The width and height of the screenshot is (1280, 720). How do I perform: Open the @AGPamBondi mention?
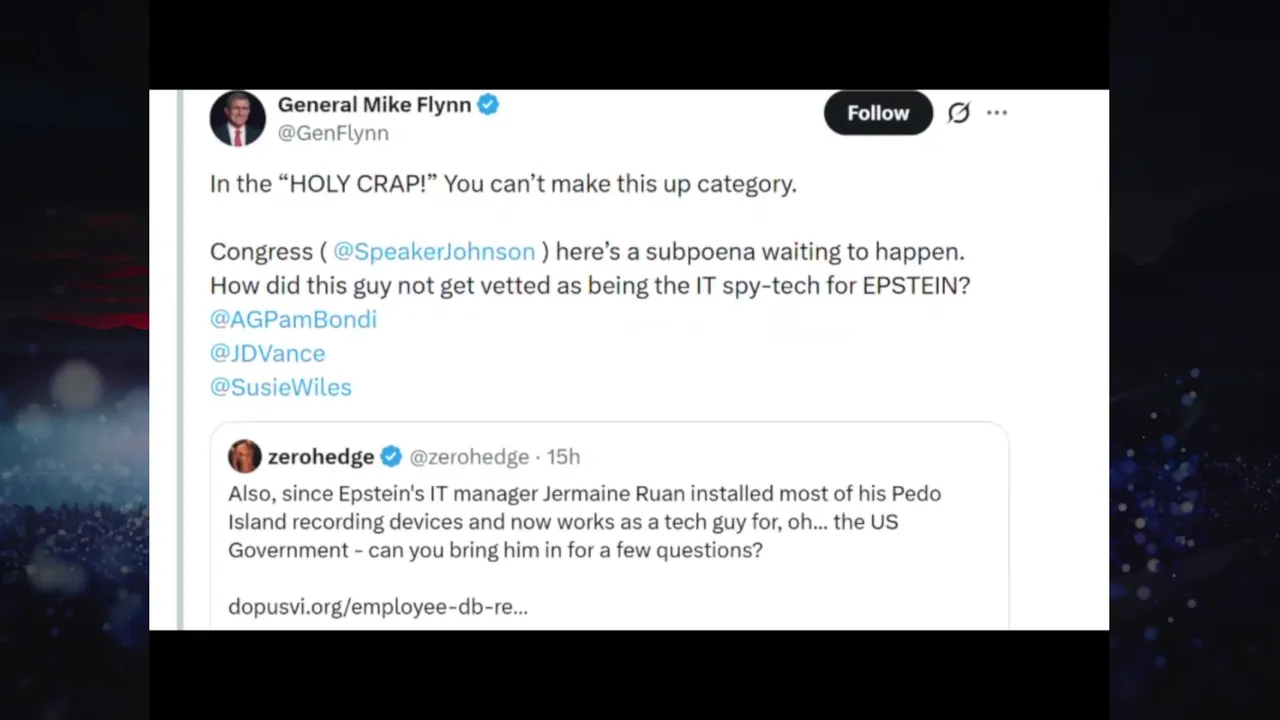(293, 320)
